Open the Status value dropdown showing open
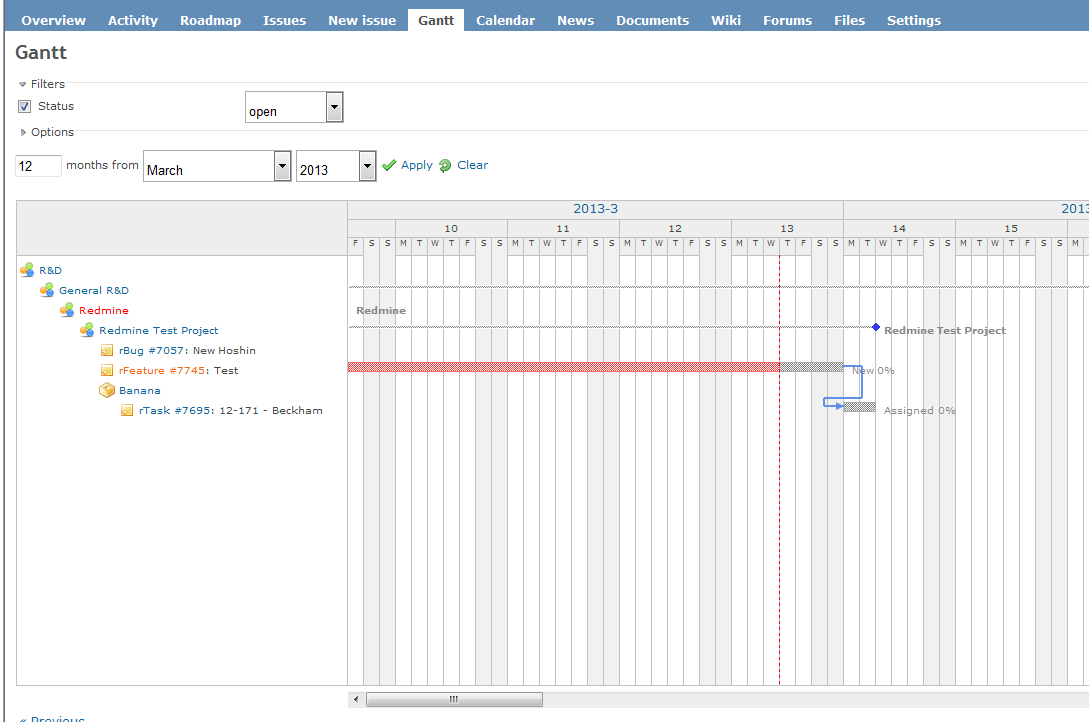This screenshot has width=1089, height=722. click(x=294, y=108)
